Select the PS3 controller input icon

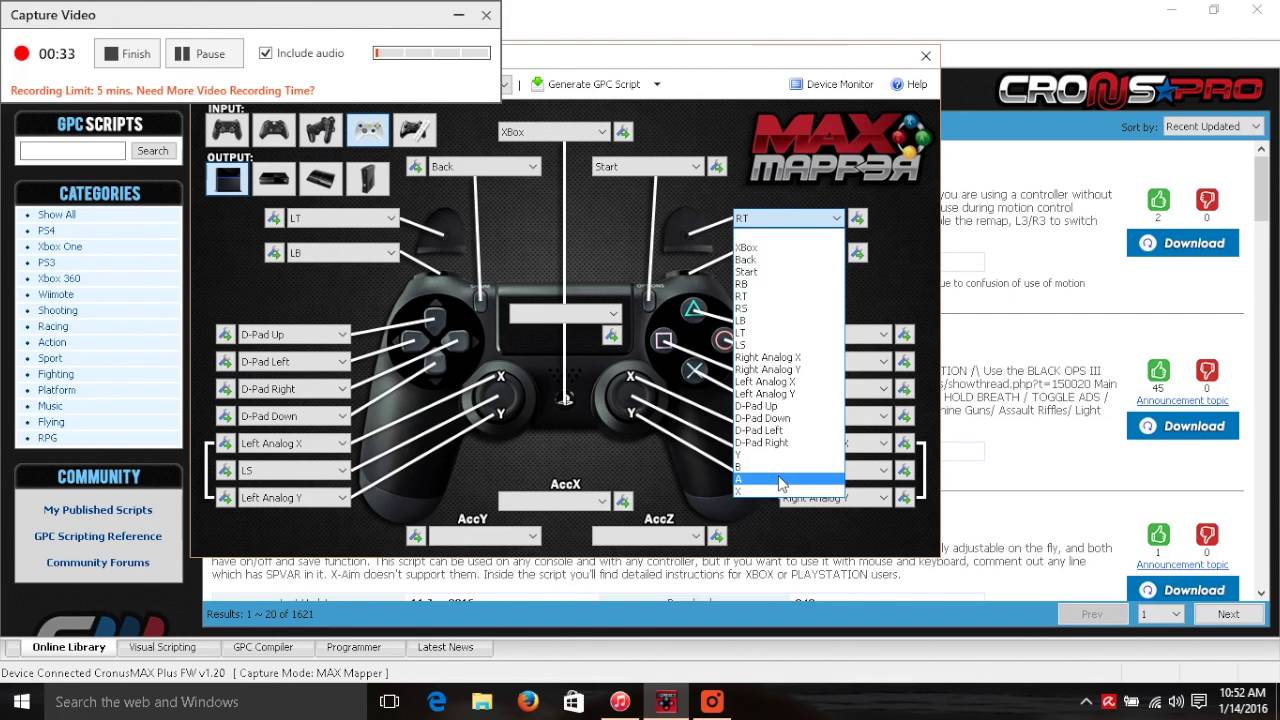(320, 130)
